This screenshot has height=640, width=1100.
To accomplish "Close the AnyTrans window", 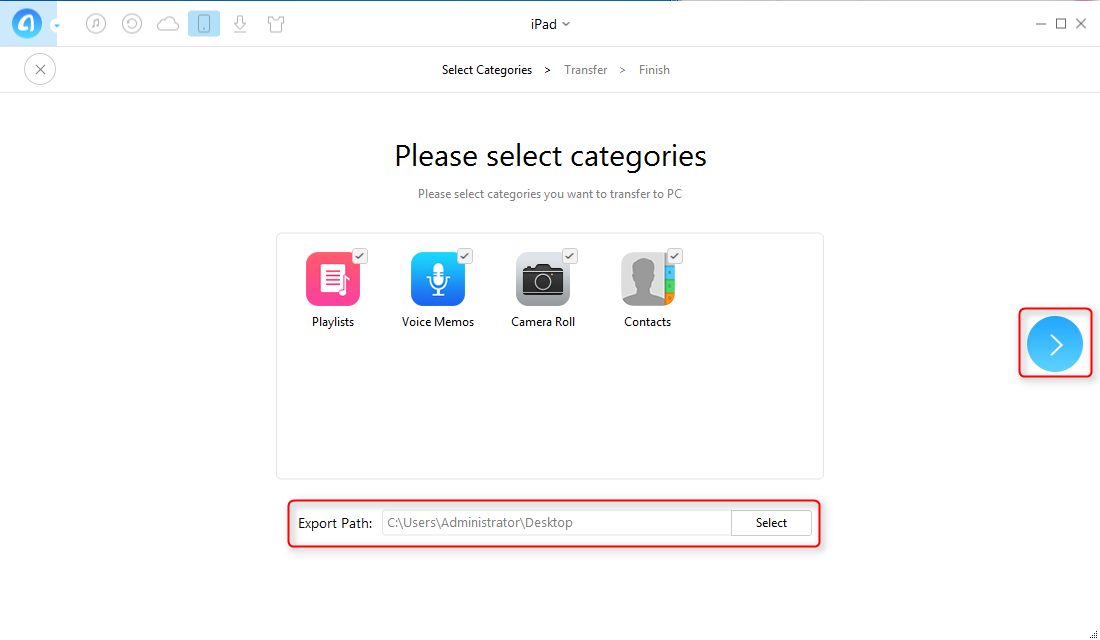I will (1081, 24).
